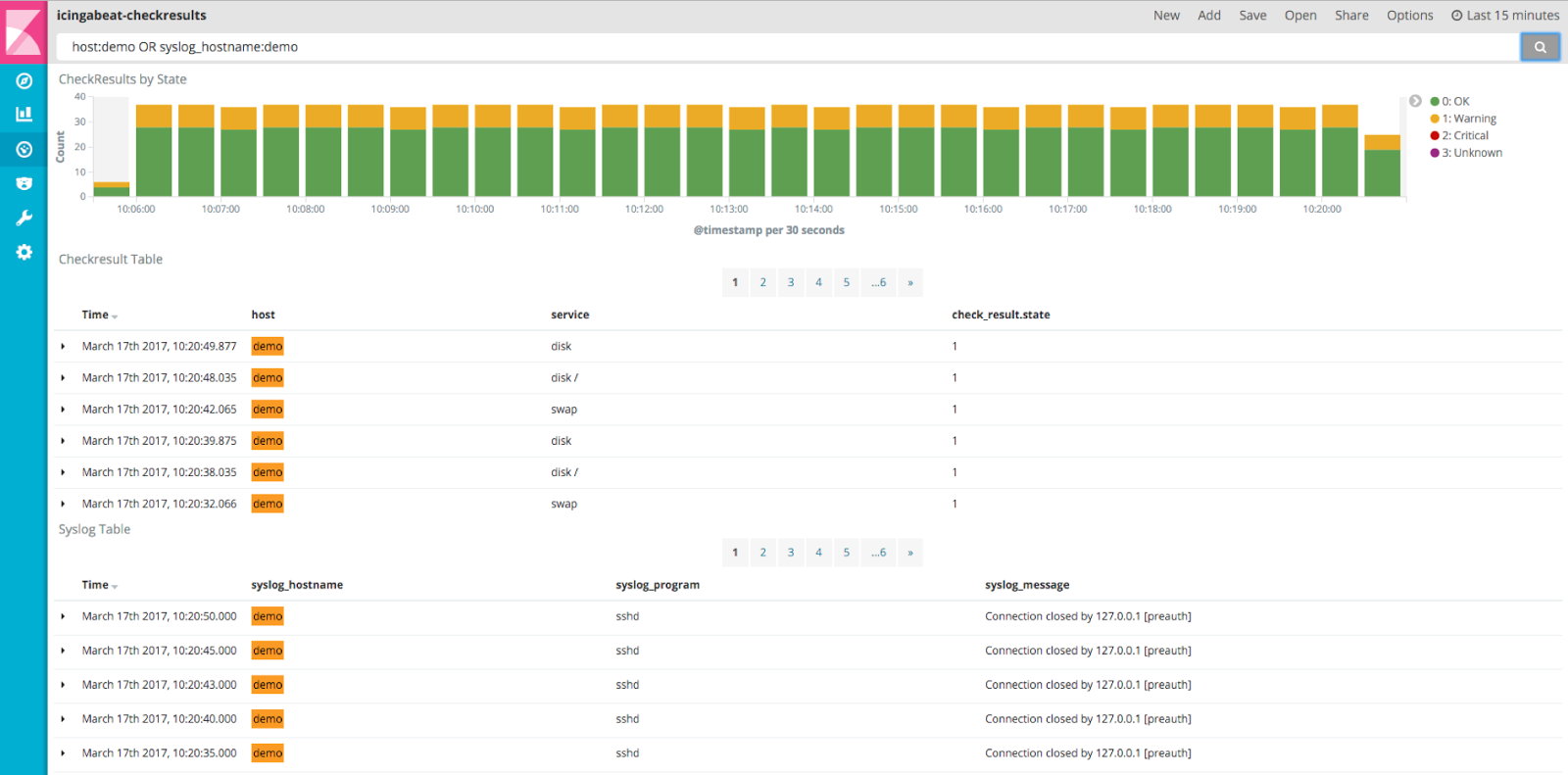This screenshot has height=775, width=1568.
Task: Click the icingabeat-checkresults dashboard title
Action: (x=131, y=16)
